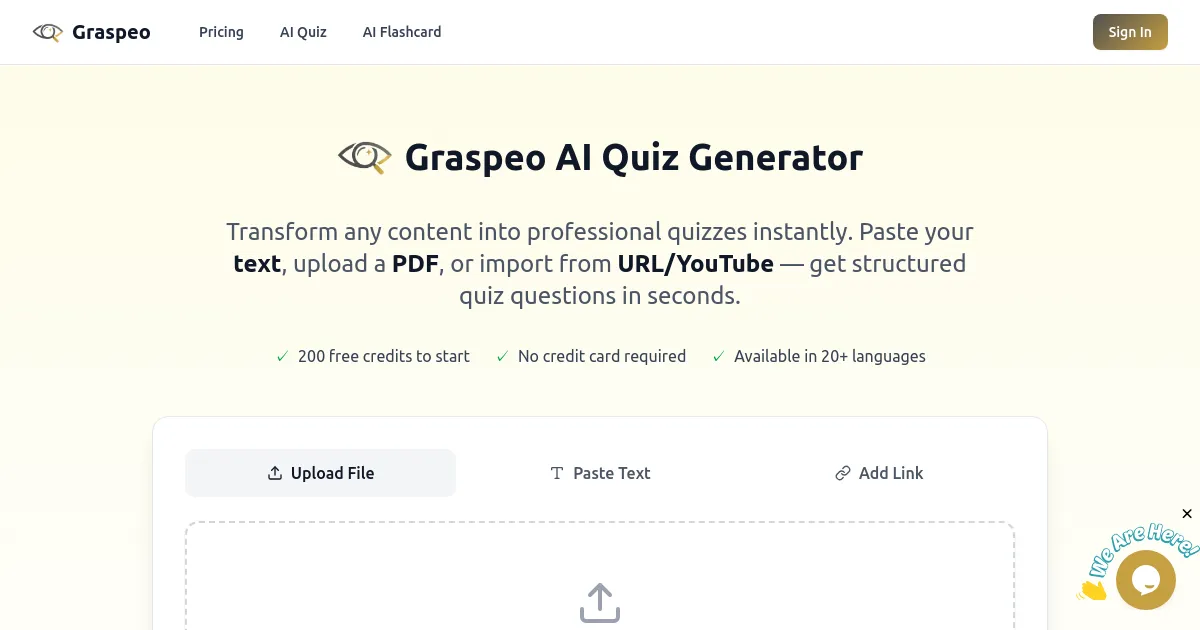This screenshot has width=1200, height=630.
Task: Click the Graspeo eye logo in the navbar
Action: click(x=47, y=31)
